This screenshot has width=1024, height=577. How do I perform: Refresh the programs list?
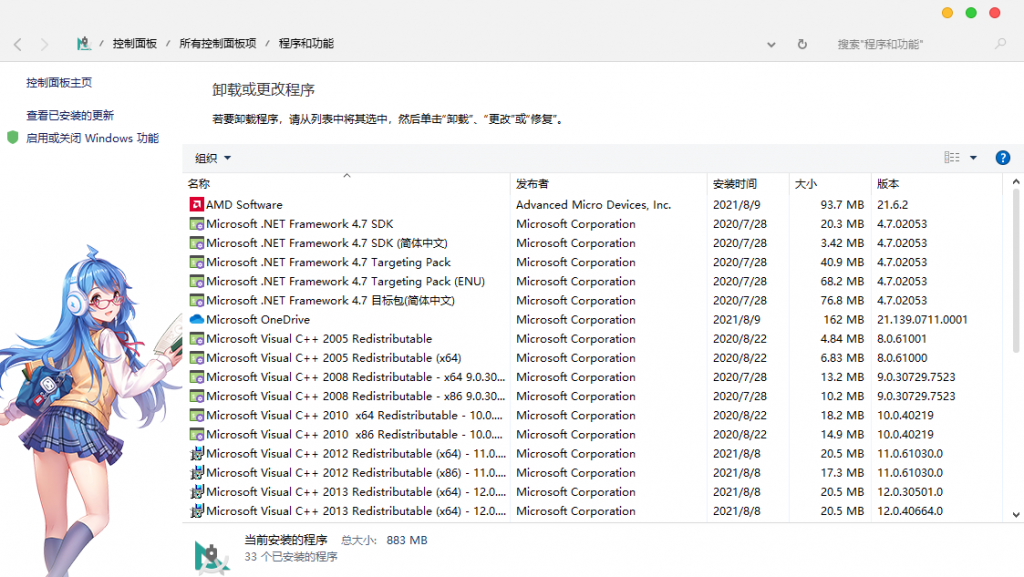tap(802, 44)
